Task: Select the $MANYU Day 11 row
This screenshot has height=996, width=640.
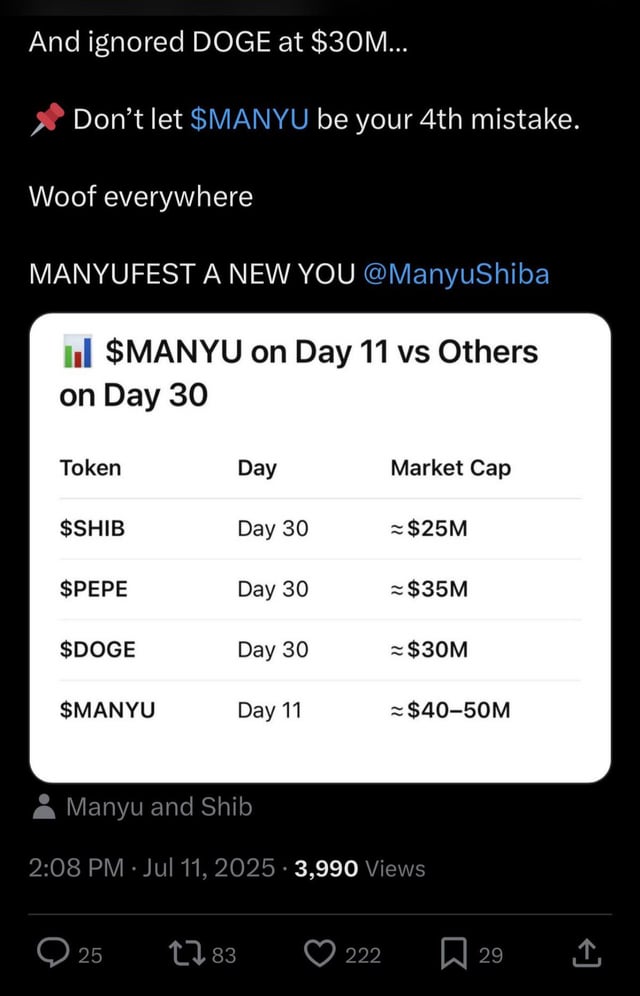Action: 320,710
